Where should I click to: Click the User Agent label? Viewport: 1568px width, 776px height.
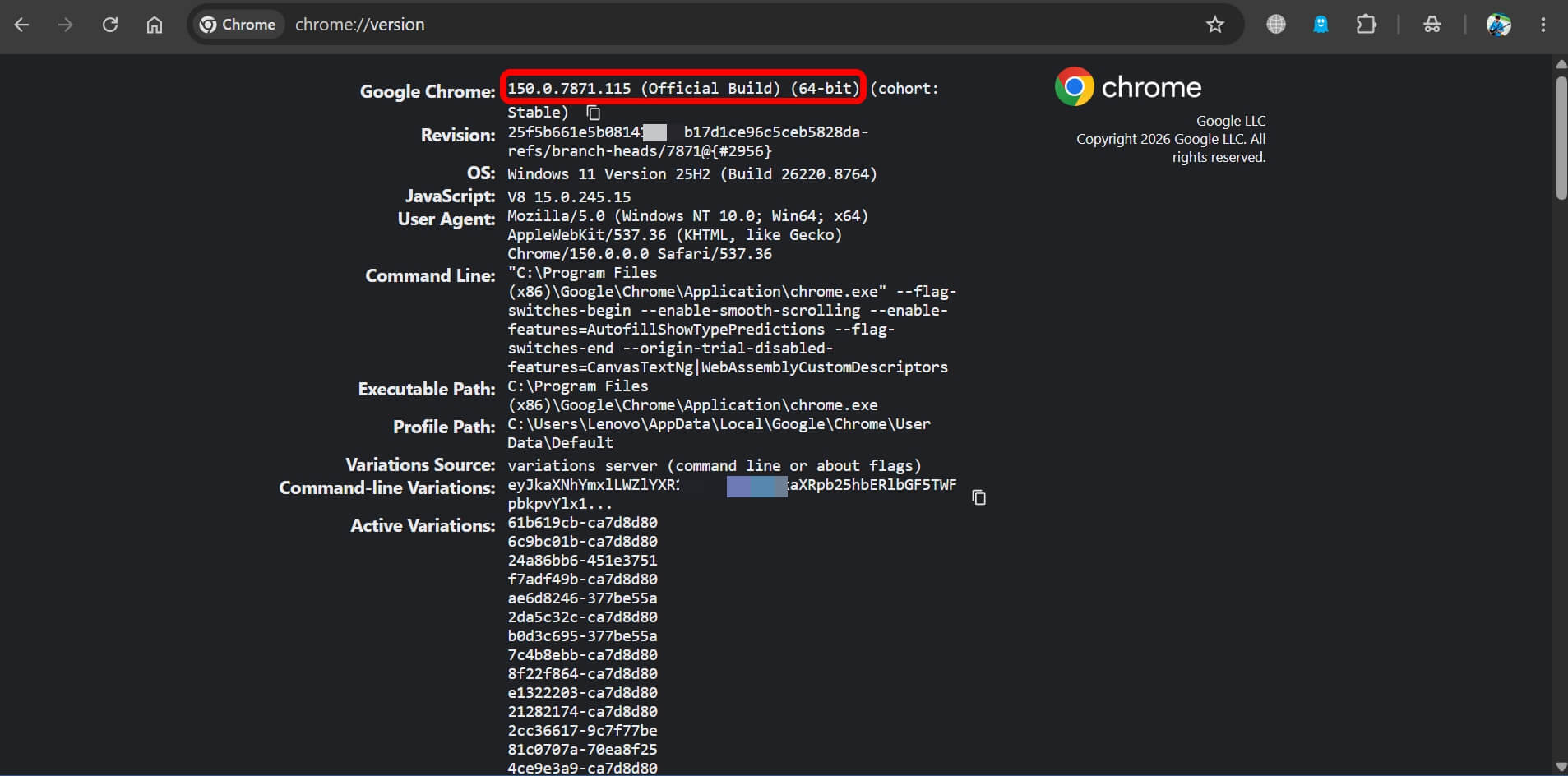point(446,219)
